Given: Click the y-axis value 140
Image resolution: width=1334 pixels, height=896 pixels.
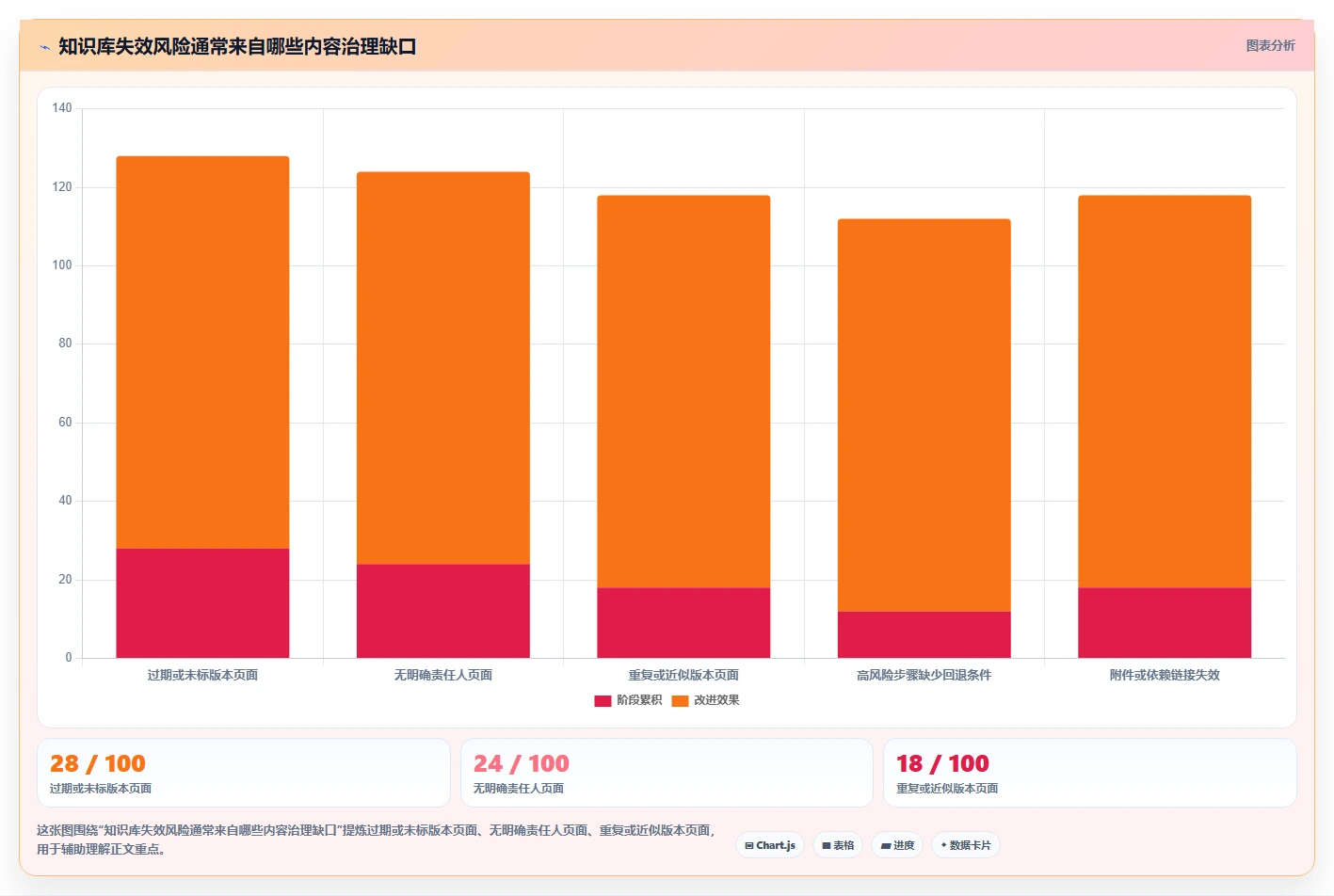Looking at the screenshot, I should pos(62,108).
